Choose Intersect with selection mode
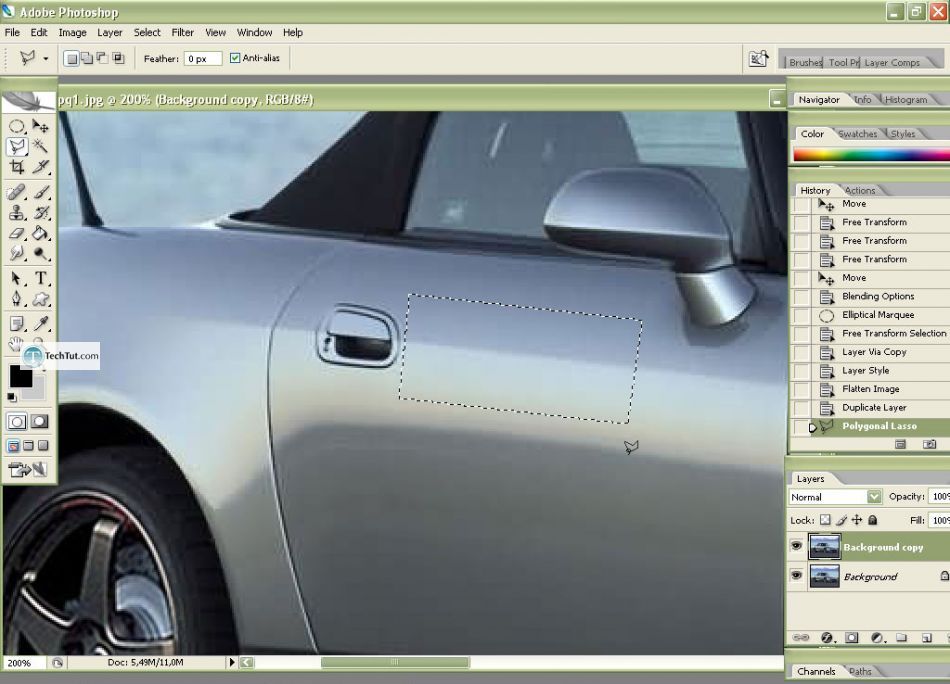Viewport: 950px width, 684px height. point(119,58)
